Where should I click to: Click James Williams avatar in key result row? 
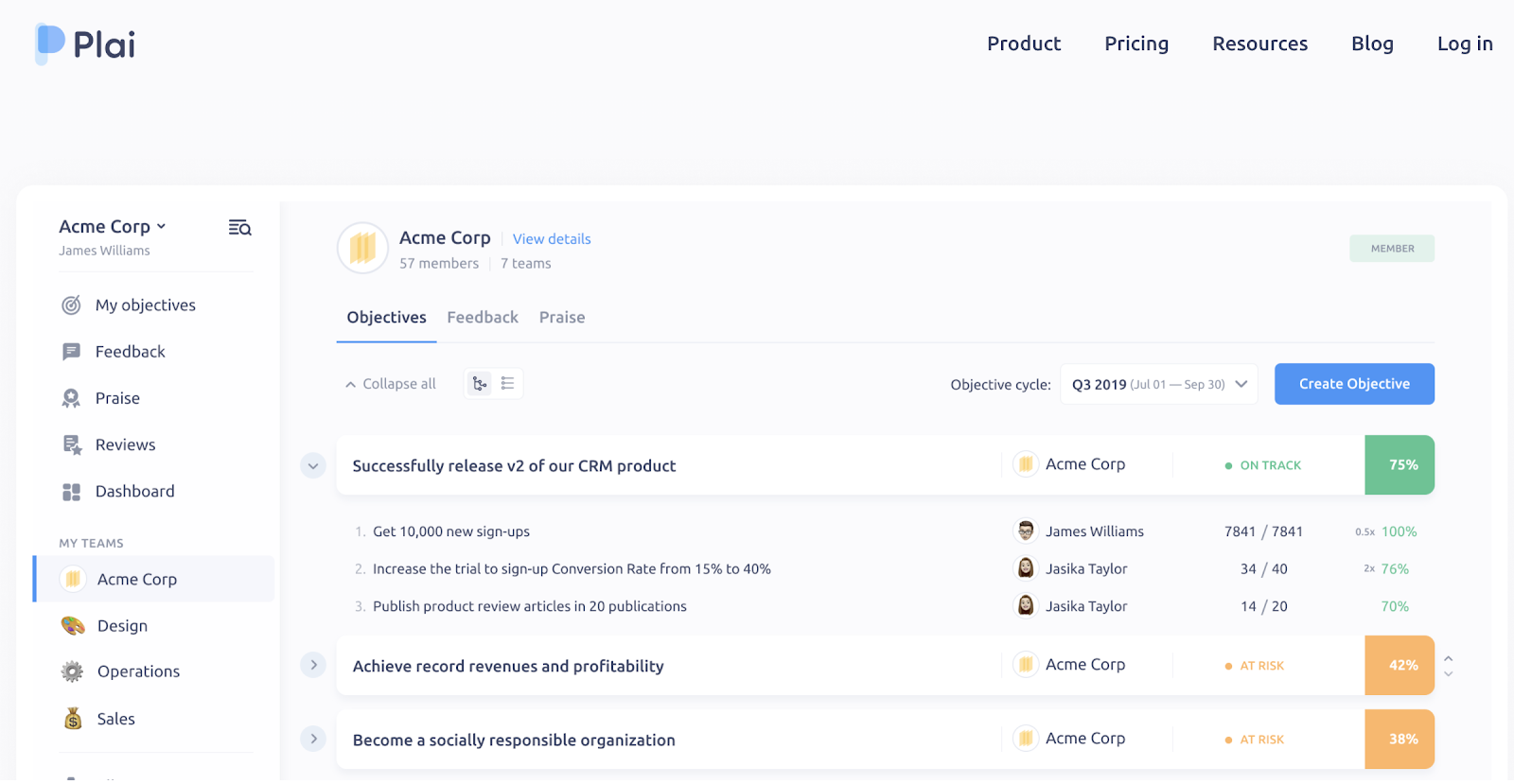(1026, 531)
